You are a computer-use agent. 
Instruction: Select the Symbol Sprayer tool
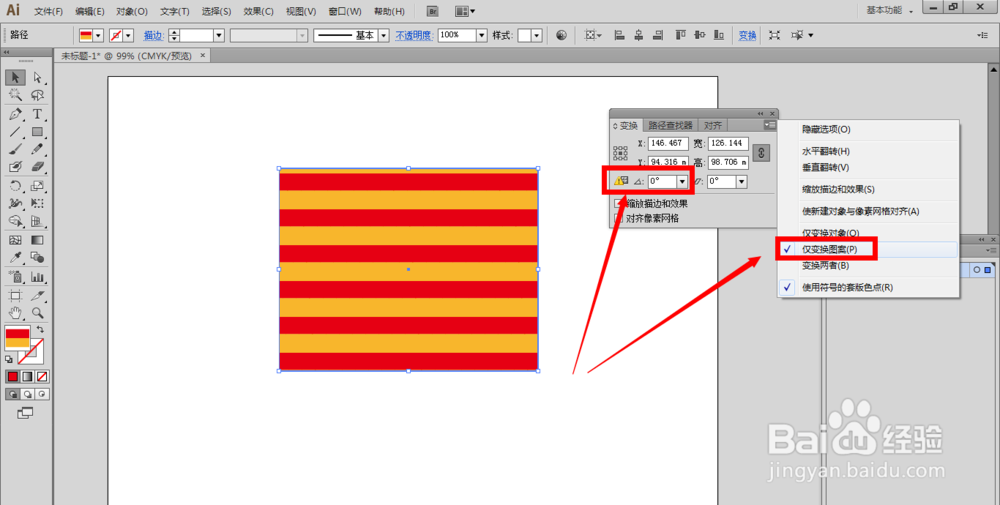point(15,277)
